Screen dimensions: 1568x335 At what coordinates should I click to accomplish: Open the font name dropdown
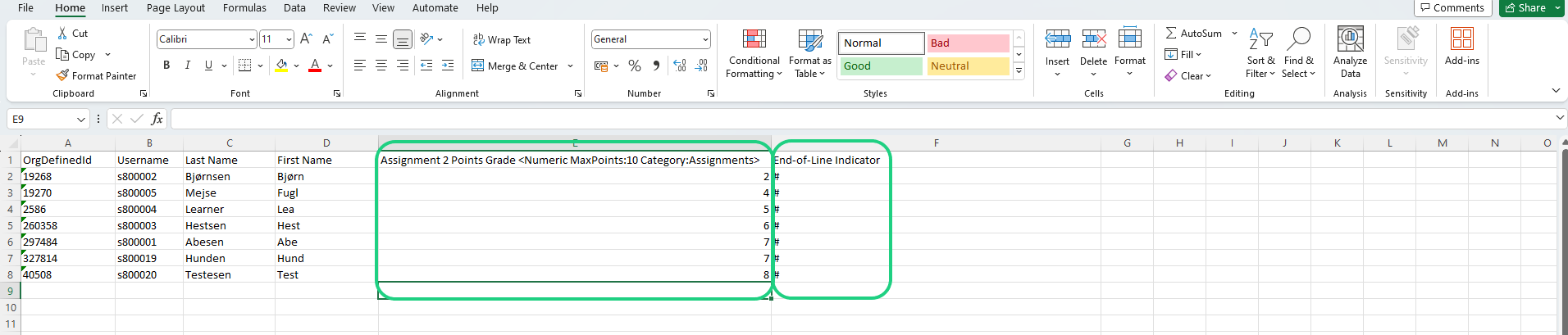tap(251, 39)
